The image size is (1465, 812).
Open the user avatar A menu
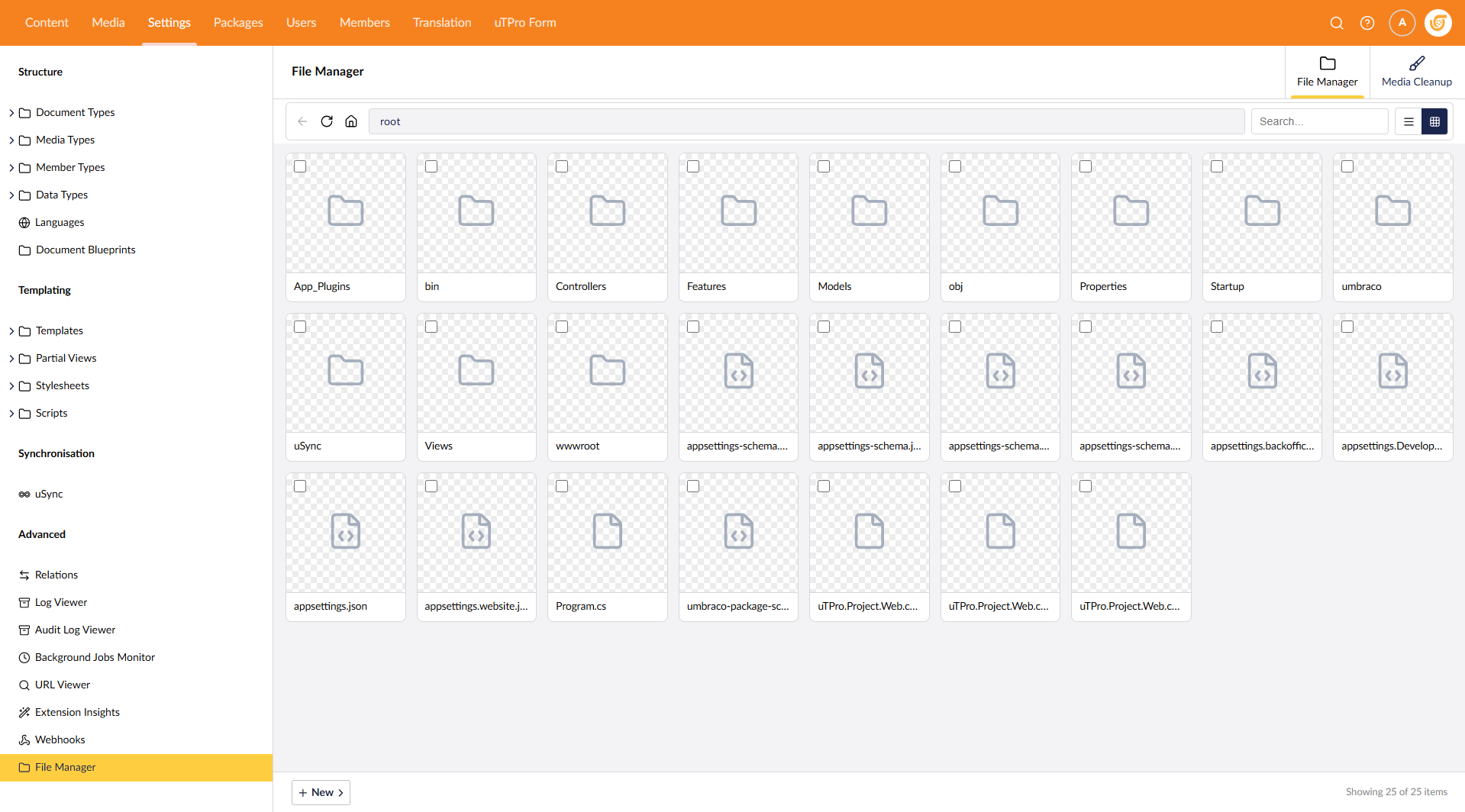(x=1402, y=23)
